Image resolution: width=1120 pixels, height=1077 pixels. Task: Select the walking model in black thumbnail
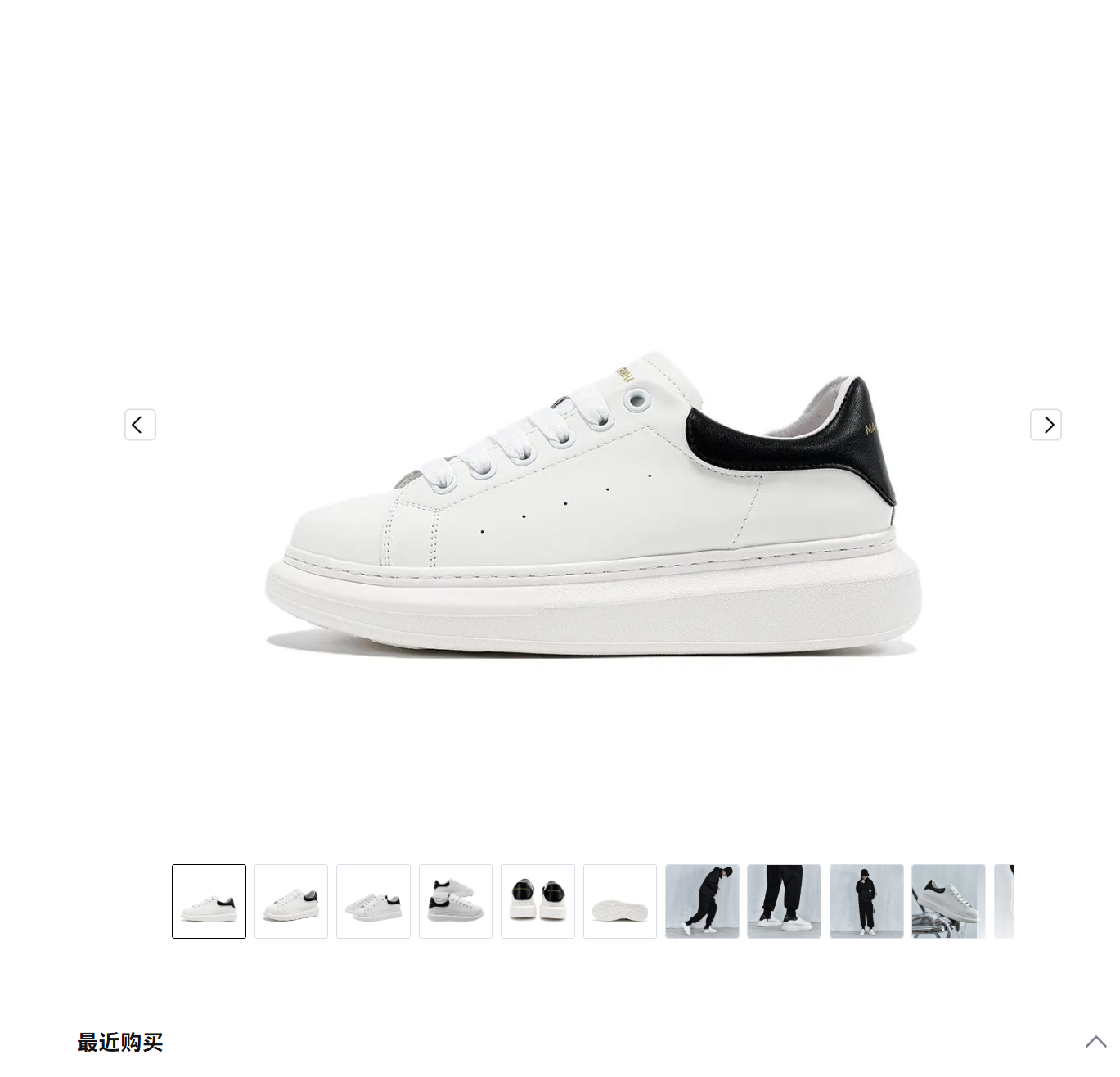tap(702, 901)
